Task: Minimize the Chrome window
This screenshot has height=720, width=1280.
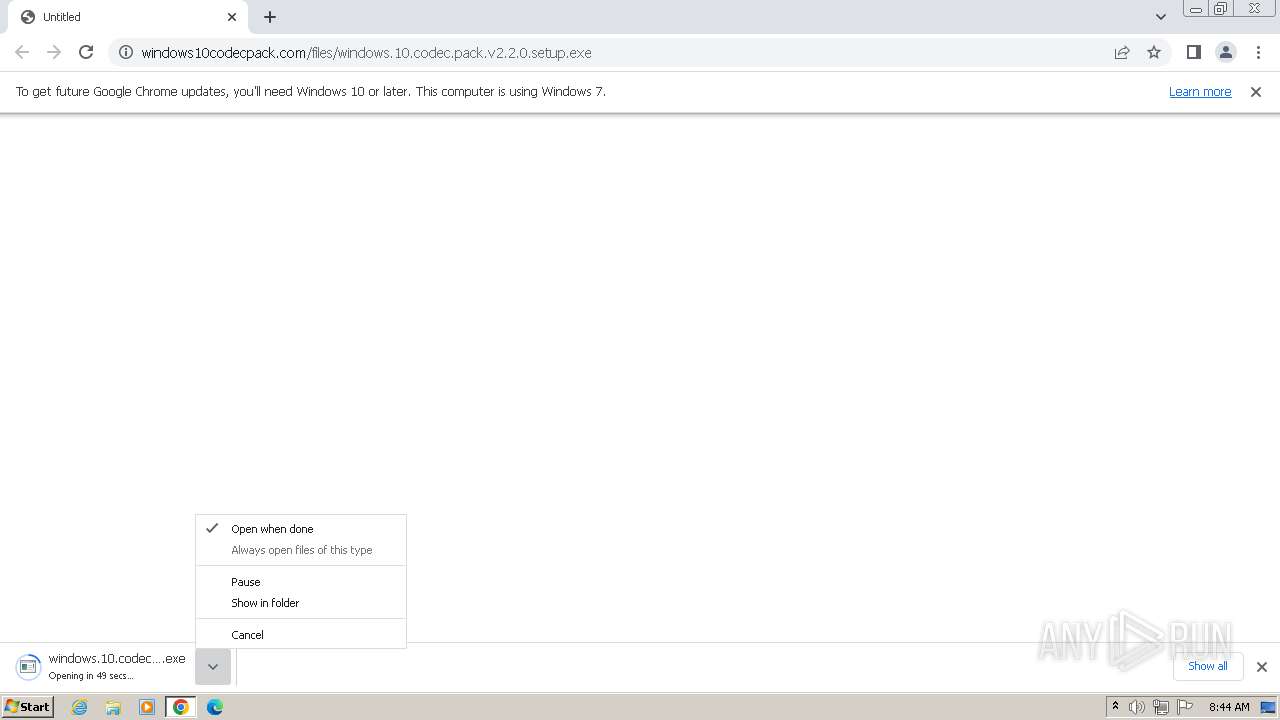Action: point(1196,9)
